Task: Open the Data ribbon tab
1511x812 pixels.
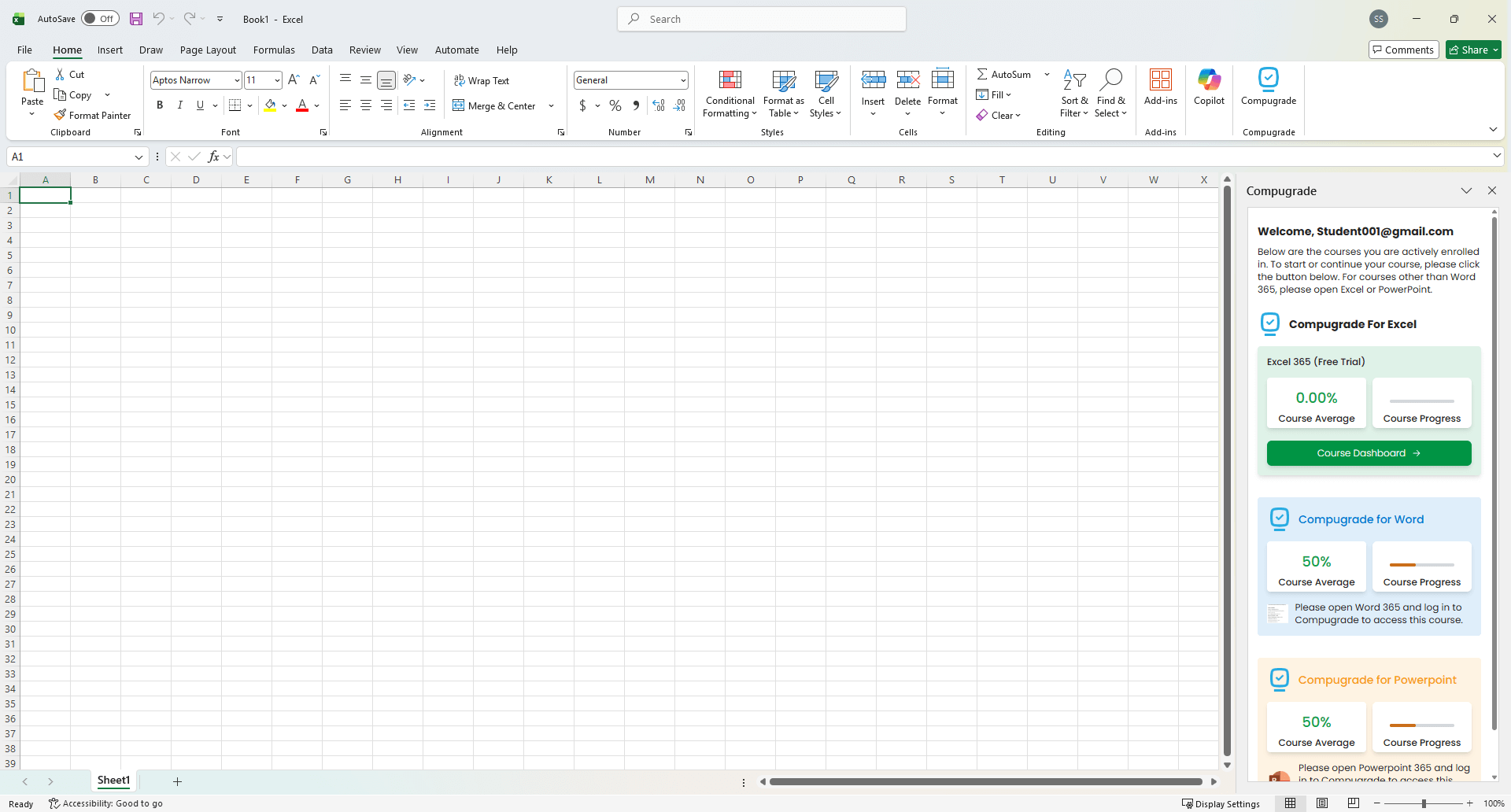Action: (323, 50)
